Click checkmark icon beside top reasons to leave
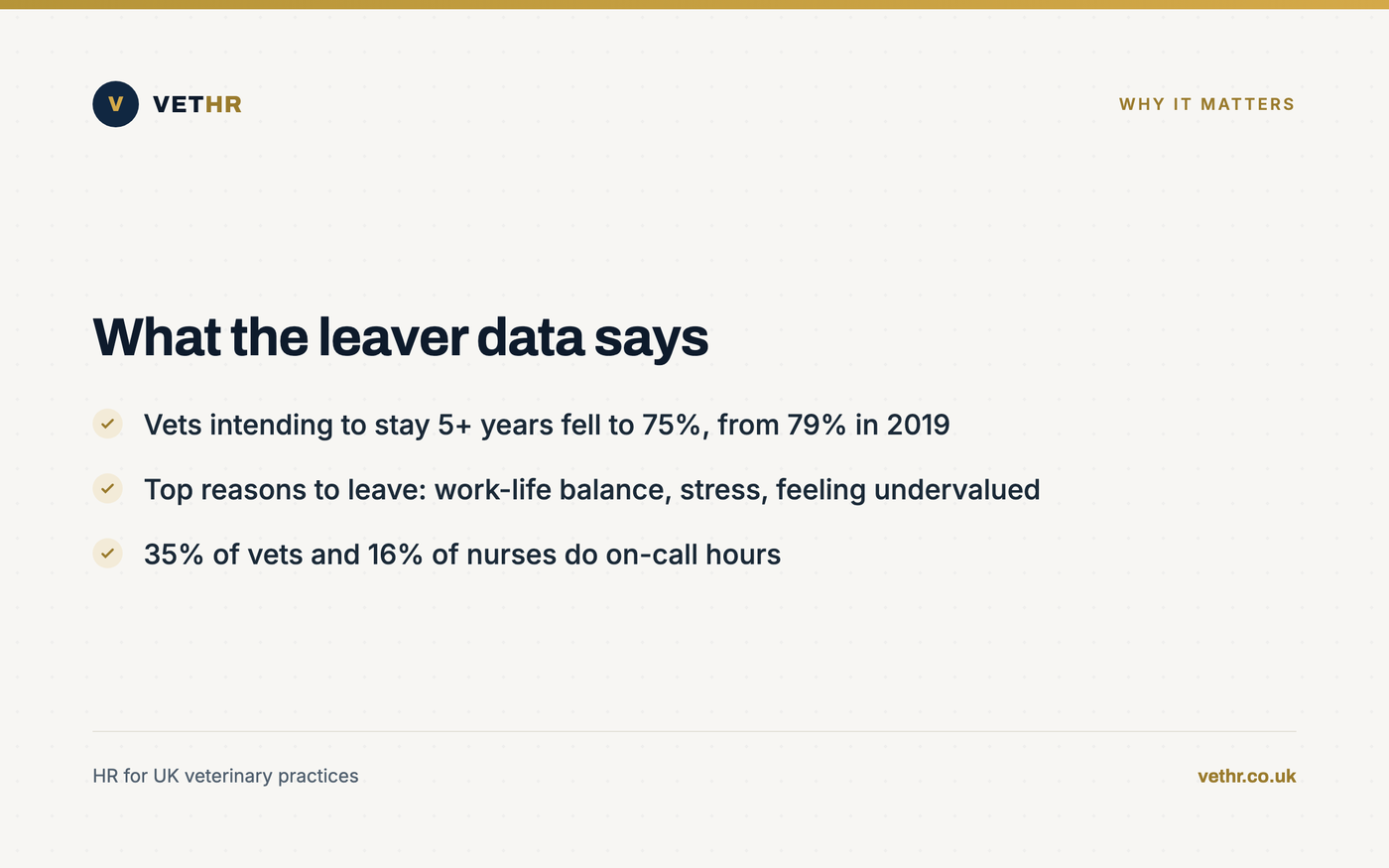The height and width of the screenshot is (868, 1389). (x=107, y=488)
